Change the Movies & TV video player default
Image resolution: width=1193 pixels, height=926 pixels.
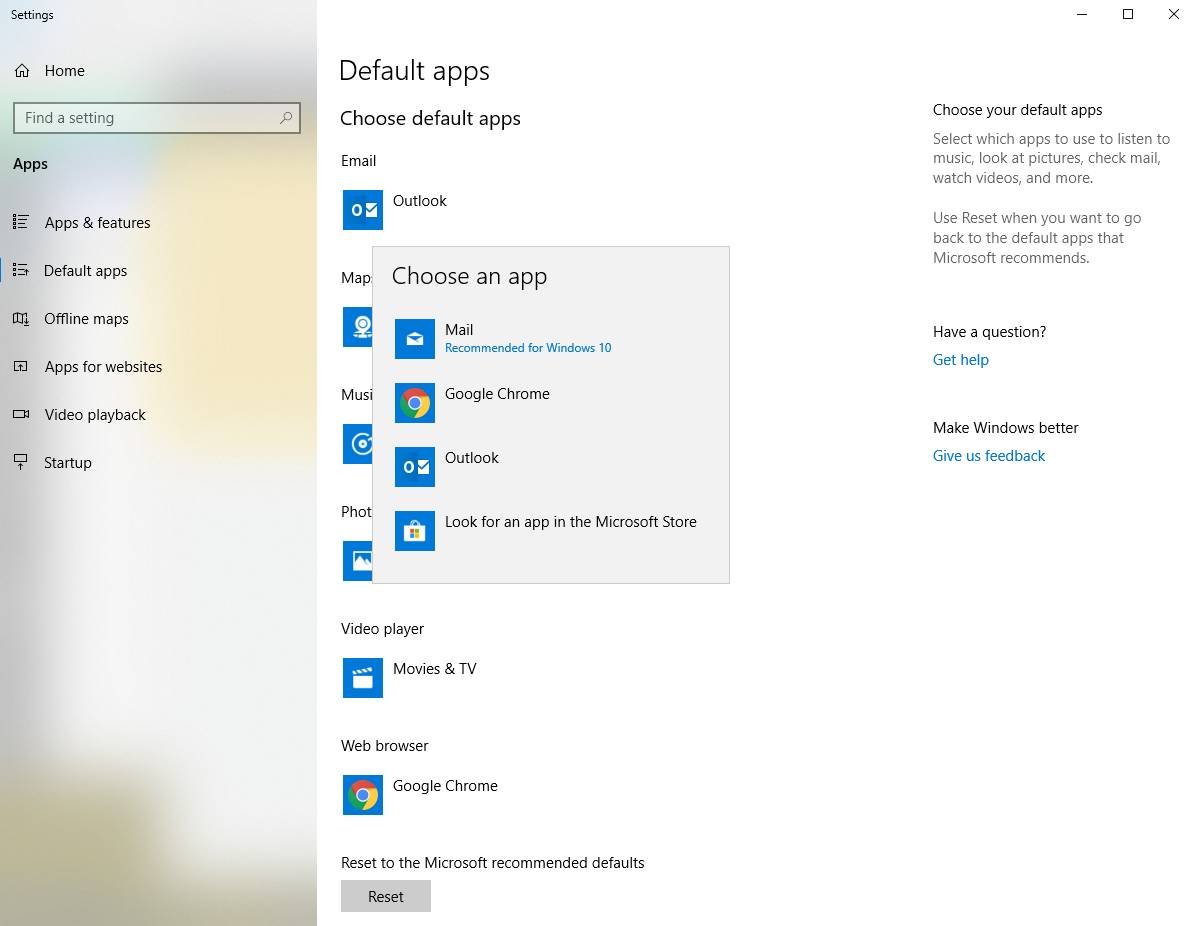tap(435, 669)
